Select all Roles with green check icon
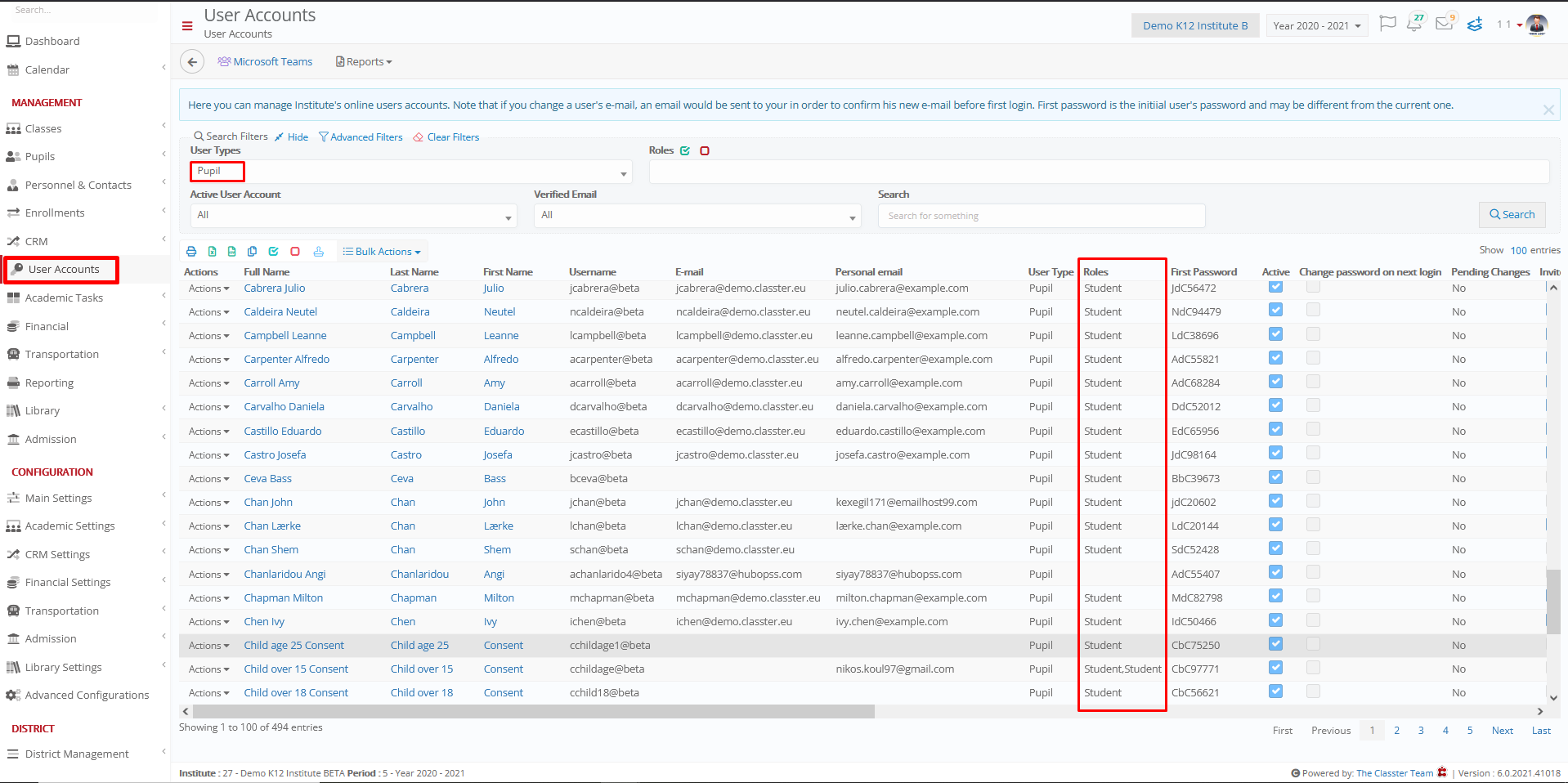 click(685, 150)
